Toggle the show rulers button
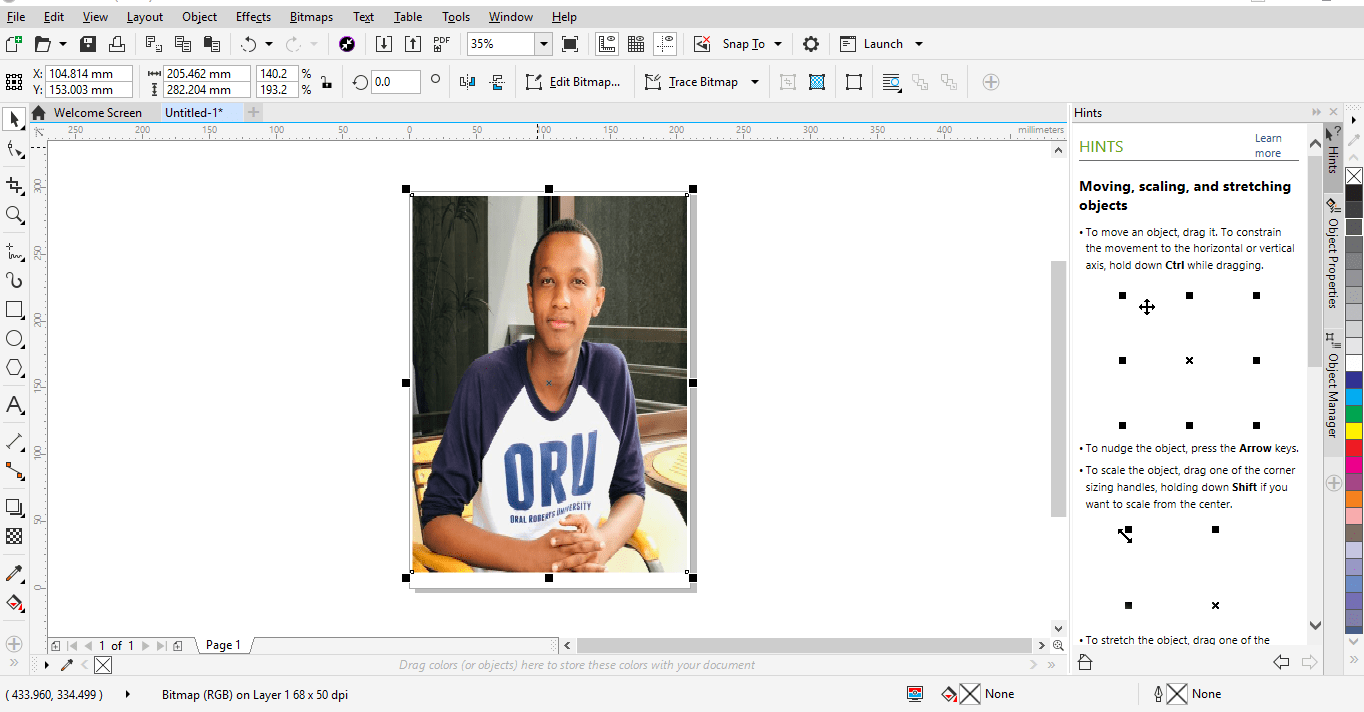 606,44
